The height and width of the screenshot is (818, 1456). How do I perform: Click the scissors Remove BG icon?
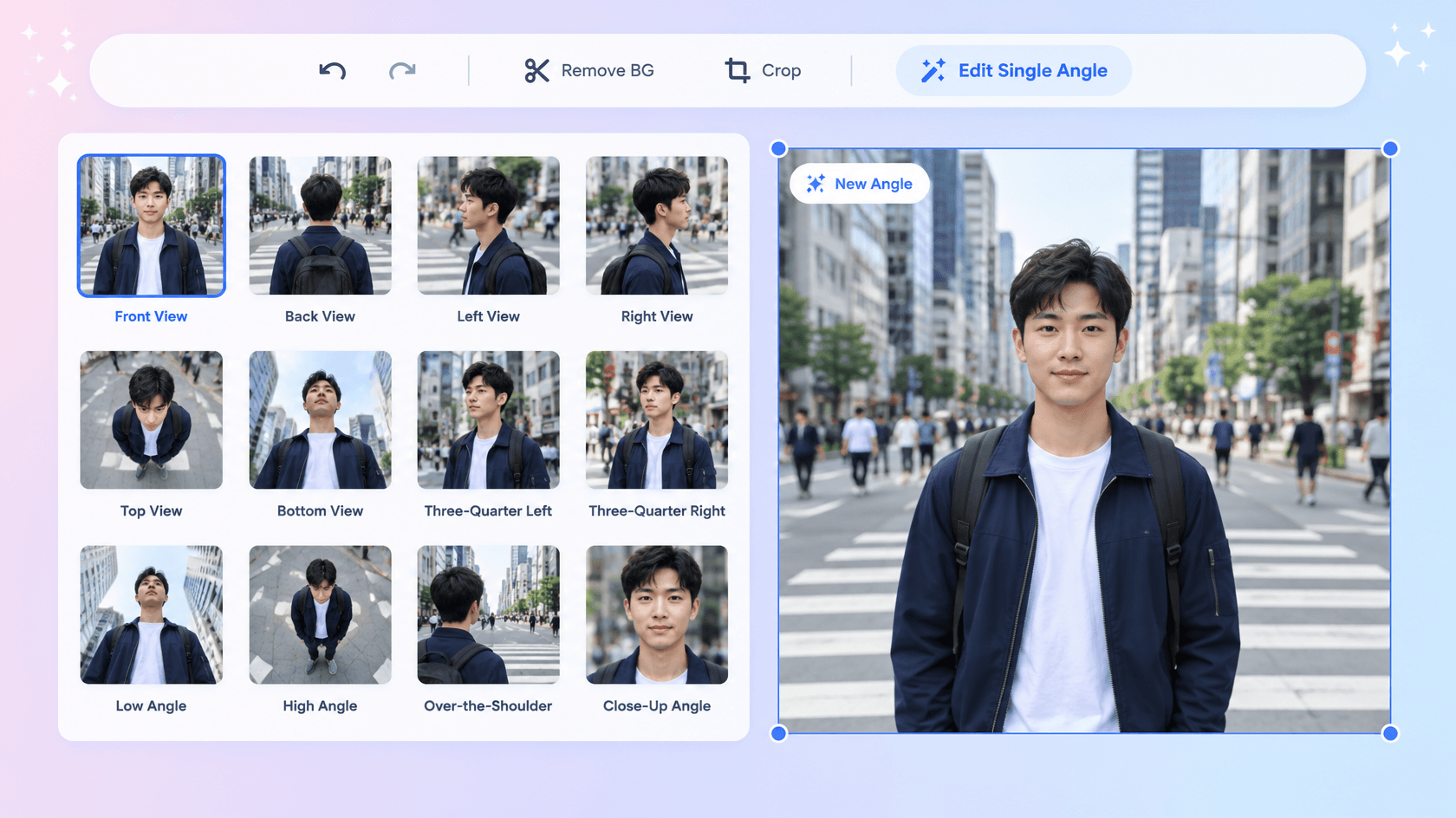[x=536, y=70]
